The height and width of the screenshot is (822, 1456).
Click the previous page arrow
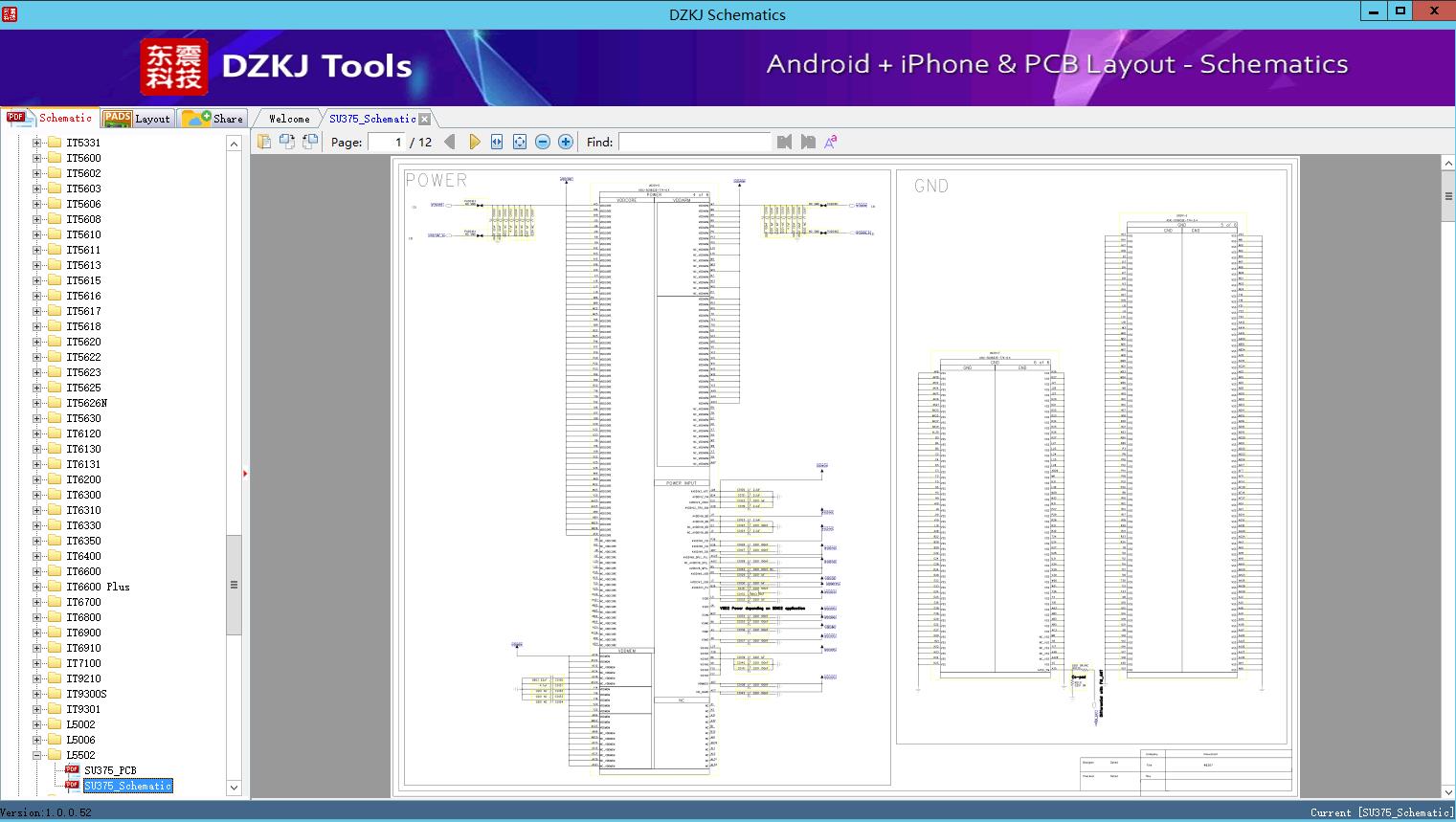[450, 142]
